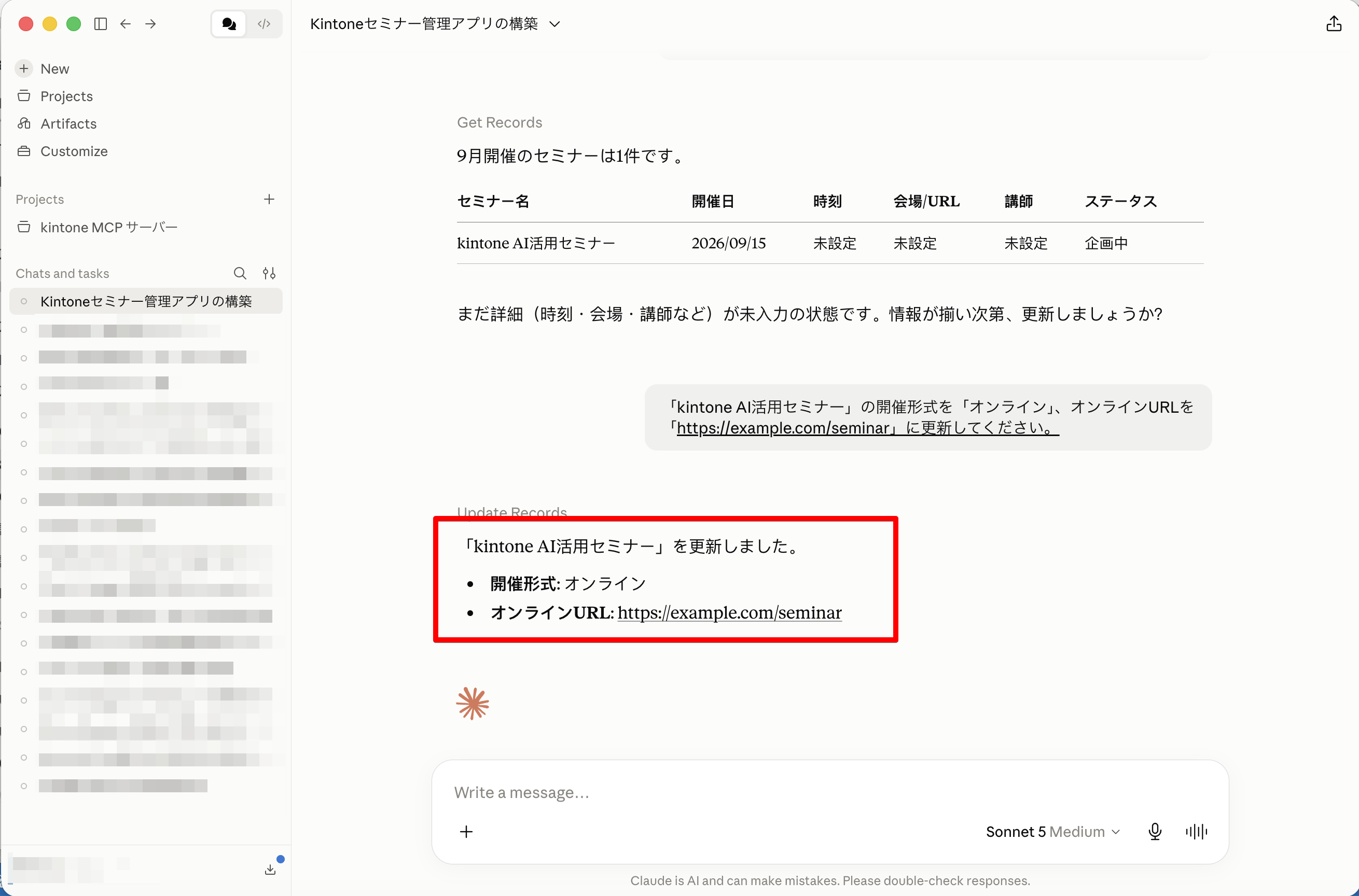Screen dimensions: 1359x896
Task: Click the plus icon beside New
Action: point(24,68)
